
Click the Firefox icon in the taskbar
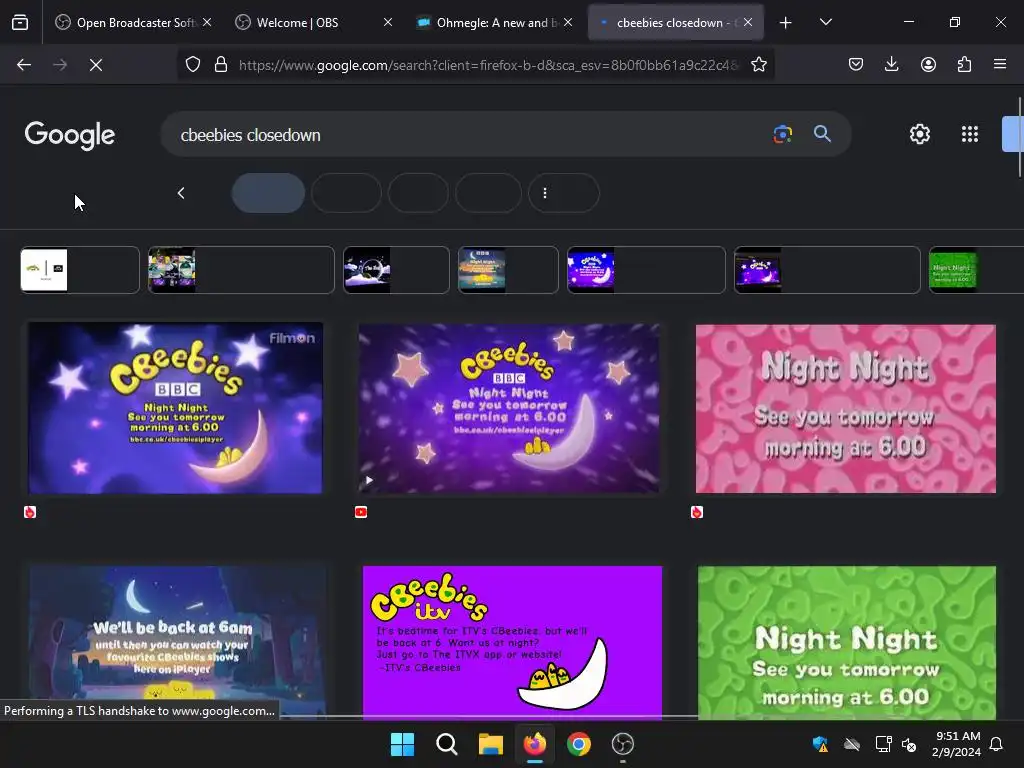pos(535,744)
